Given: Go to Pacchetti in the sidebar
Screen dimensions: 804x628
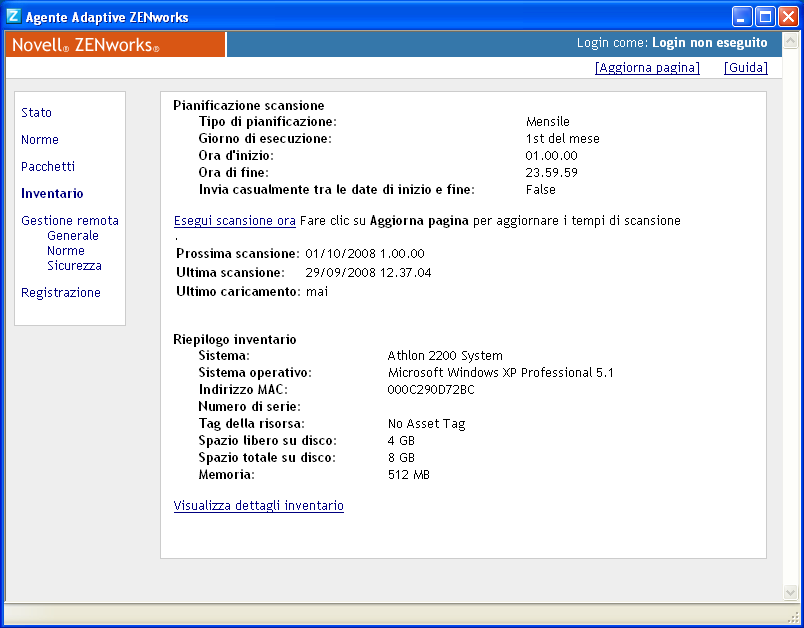Looking at the screenshot, I should [48, 167].
